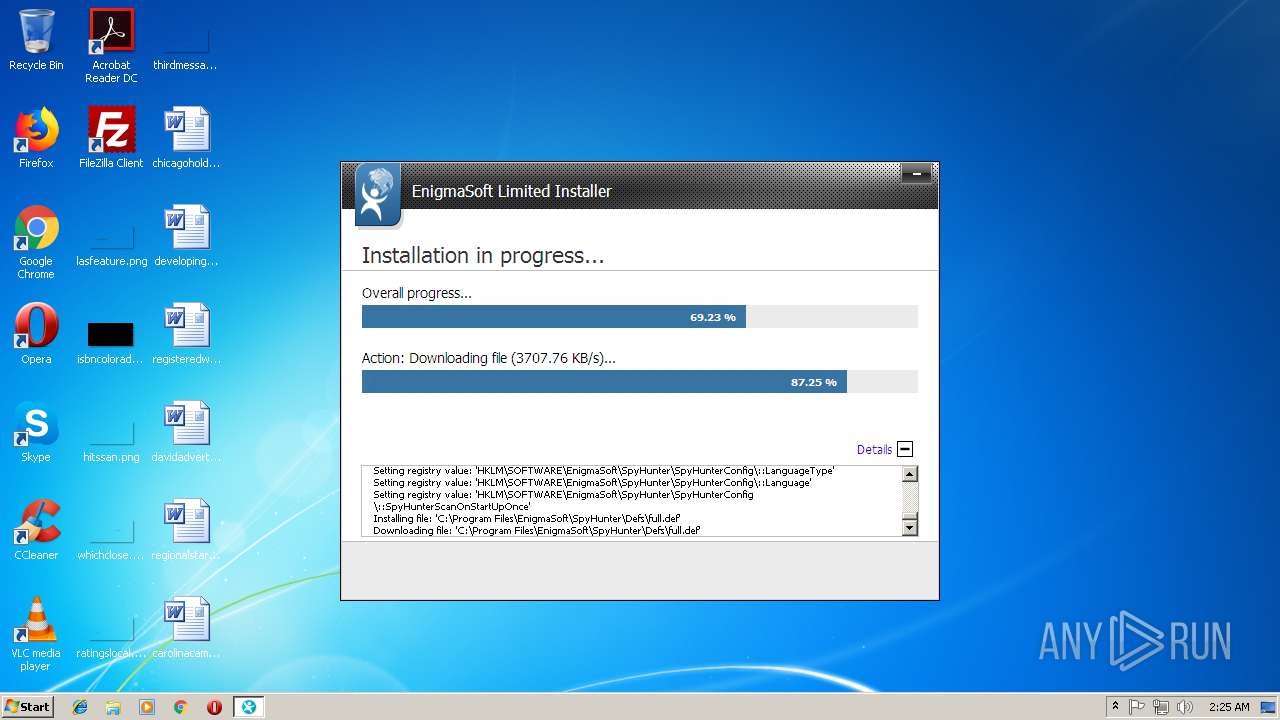1280x720 pixels.
Task: Open the Skype desktop shortcut
Action: pos(36,431)
